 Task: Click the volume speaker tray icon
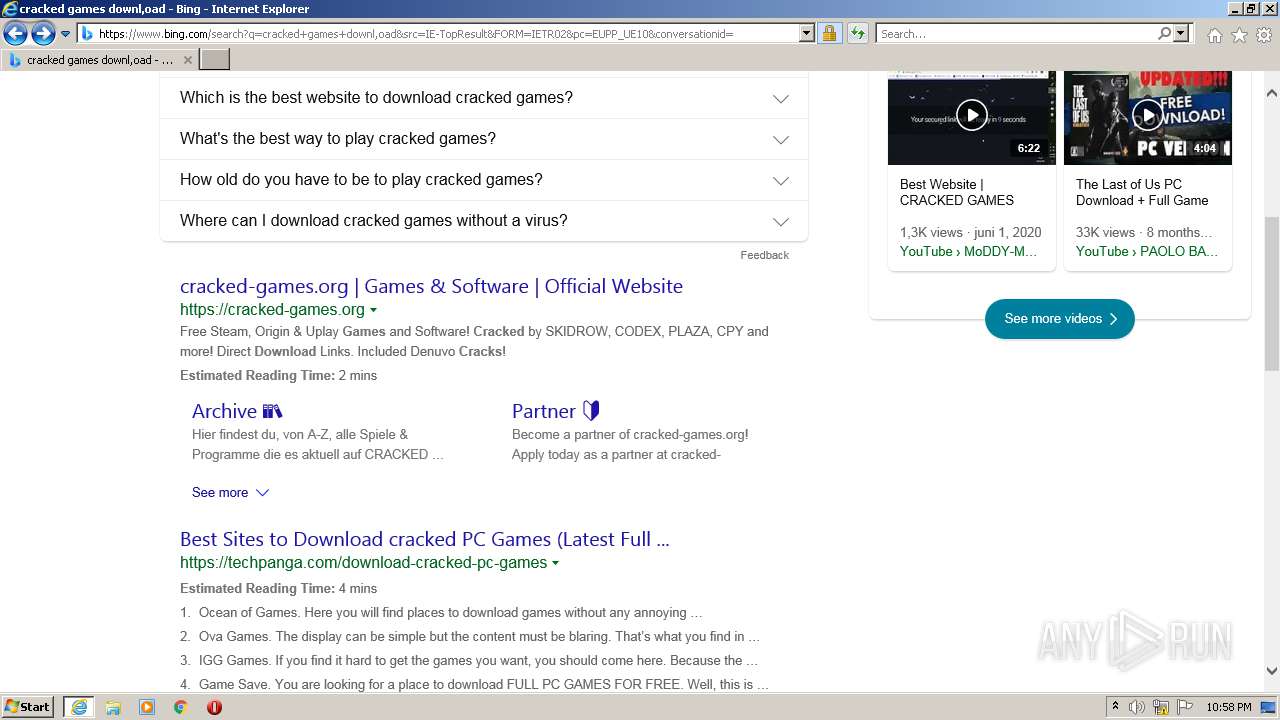1137,707
